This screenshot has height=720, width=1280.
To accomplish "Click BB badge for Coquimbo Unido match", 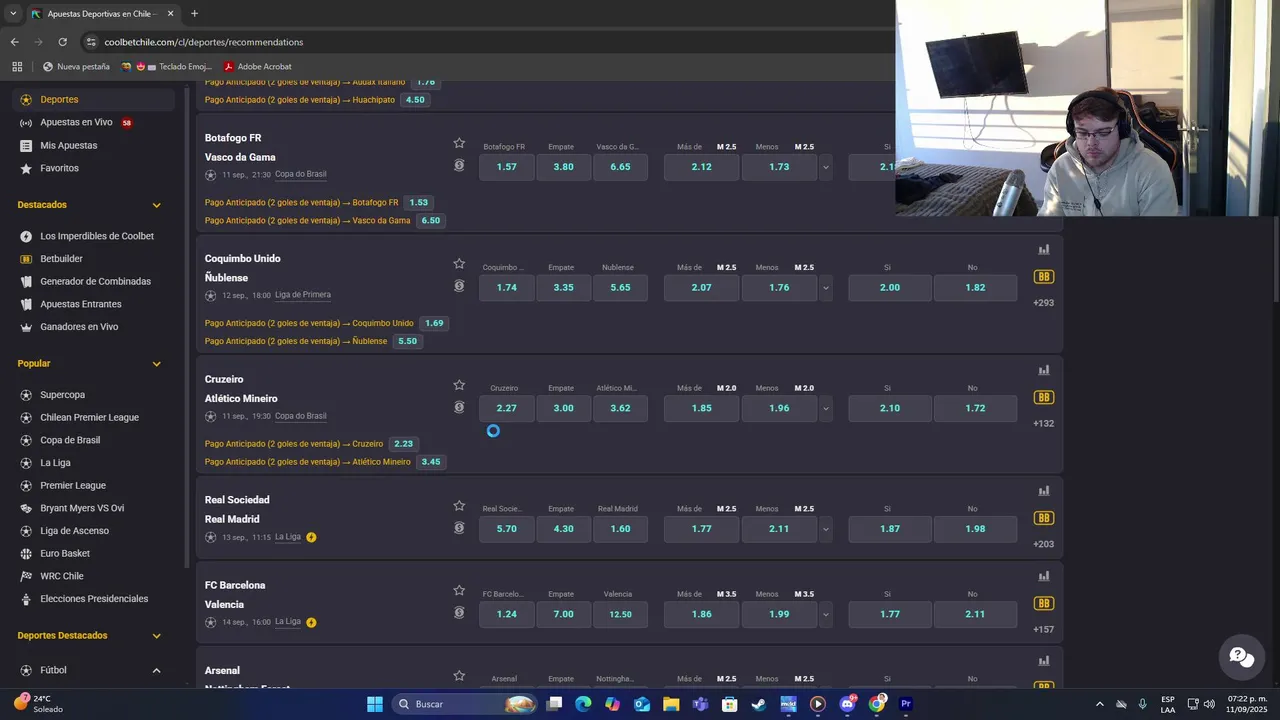I will pyautogui.click(x=1044, y=277).
